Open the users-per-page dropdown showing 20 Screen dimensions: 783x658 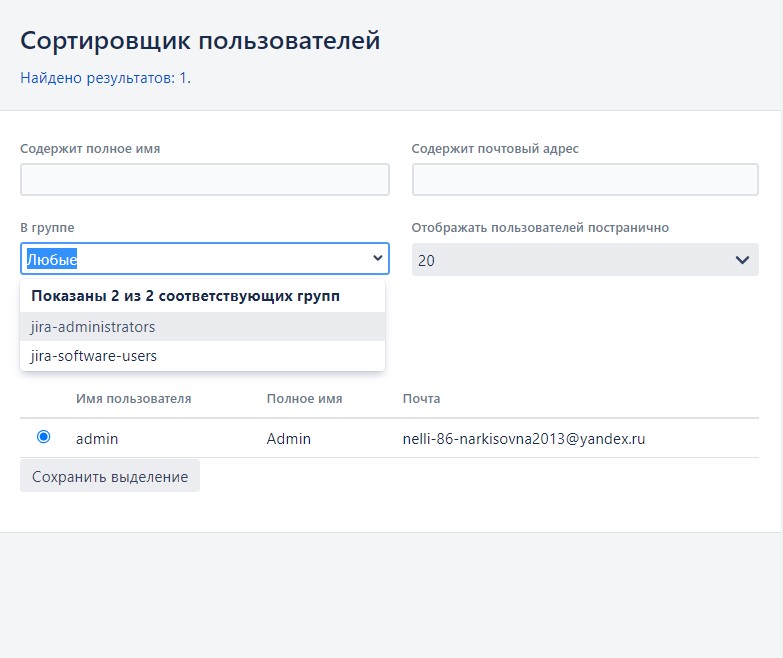tap(585, 260)
